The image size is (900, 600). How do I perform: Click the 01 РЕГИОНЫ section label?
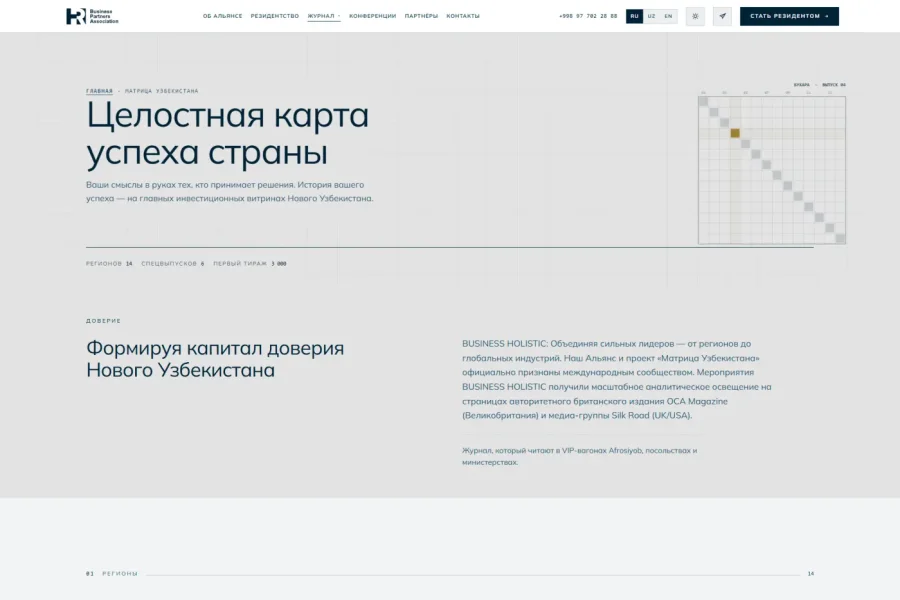(112, 574)
